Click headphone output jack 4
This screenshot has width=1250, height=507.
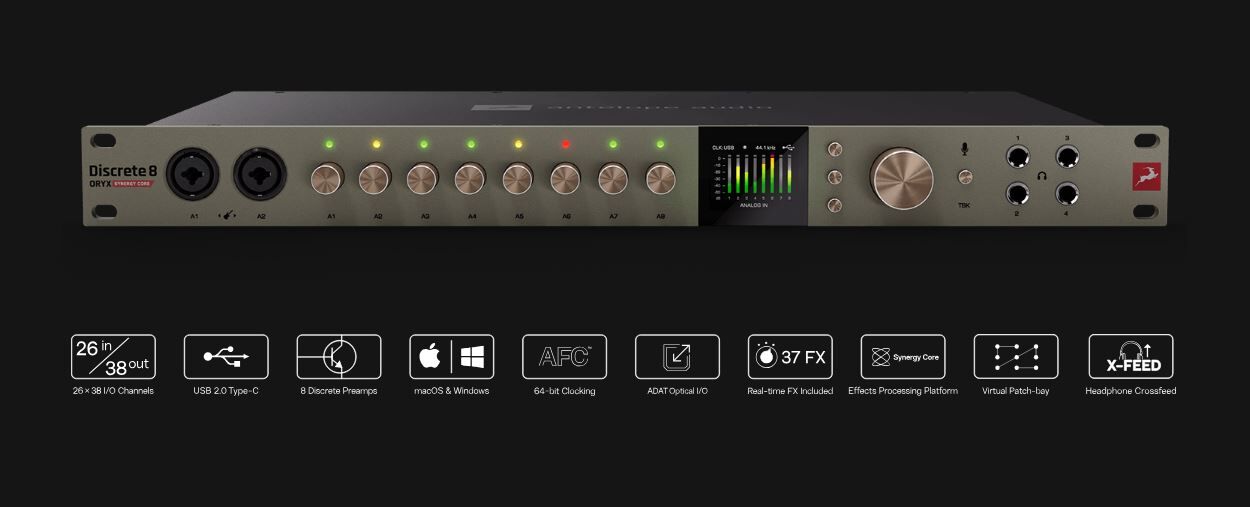[x=1066, y=194]
